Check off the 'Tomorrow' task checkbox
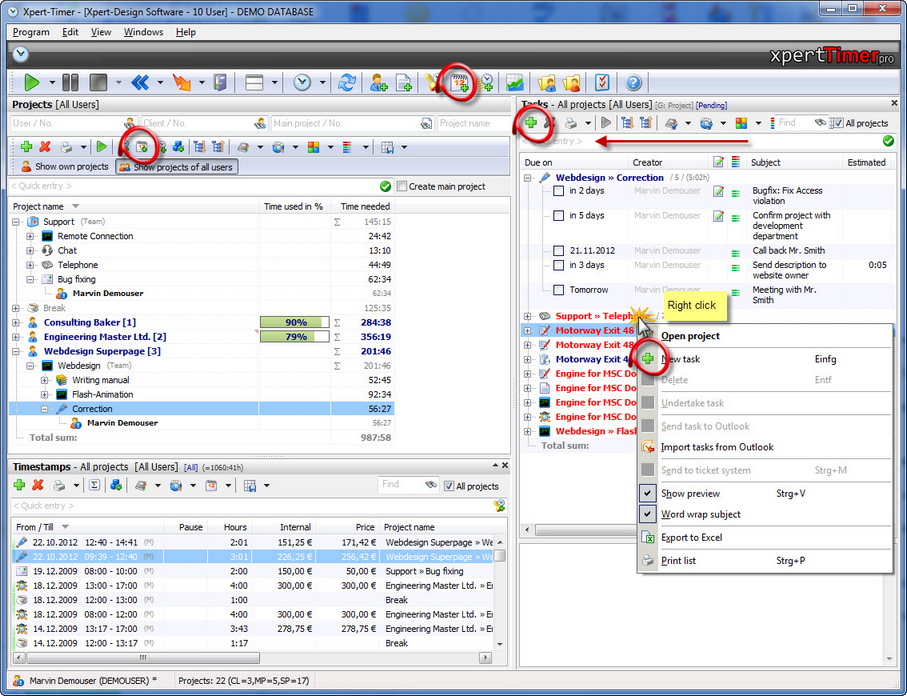This screenshot has height=696, width=907. [x=558, y=290]
